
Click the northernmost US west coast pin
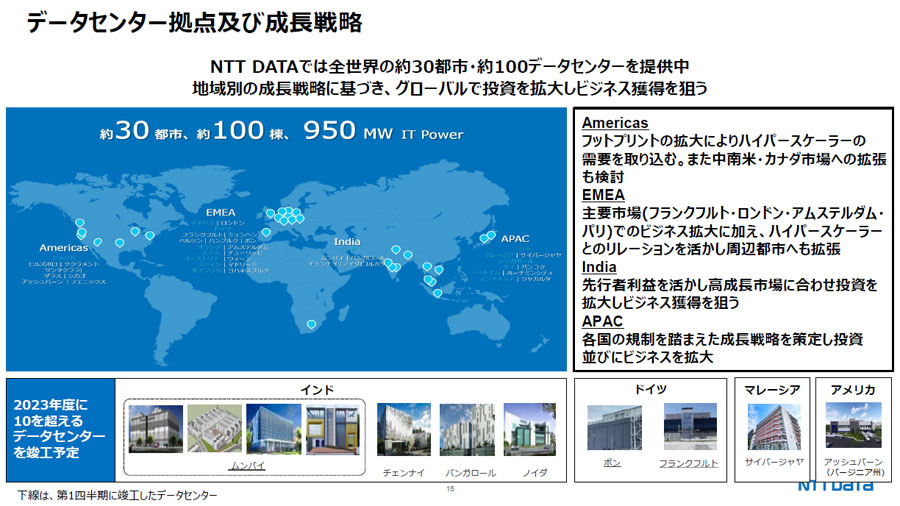80,223
